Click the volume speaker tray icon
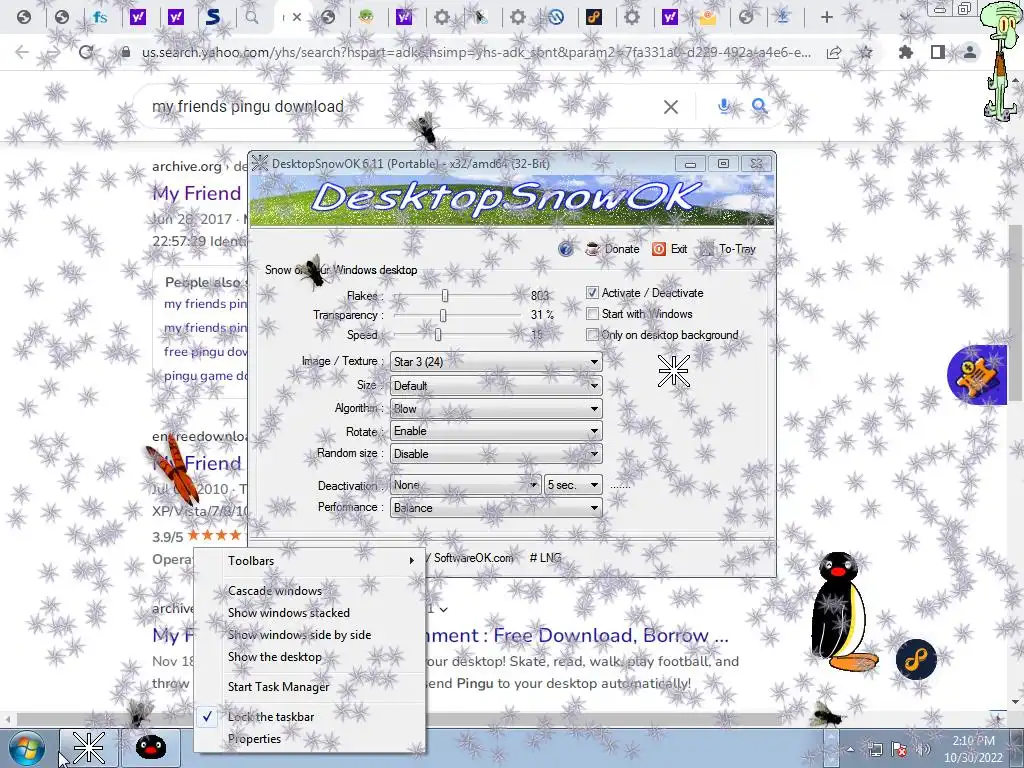Viewport: 1024px width, 768px height. pos(923,750)
